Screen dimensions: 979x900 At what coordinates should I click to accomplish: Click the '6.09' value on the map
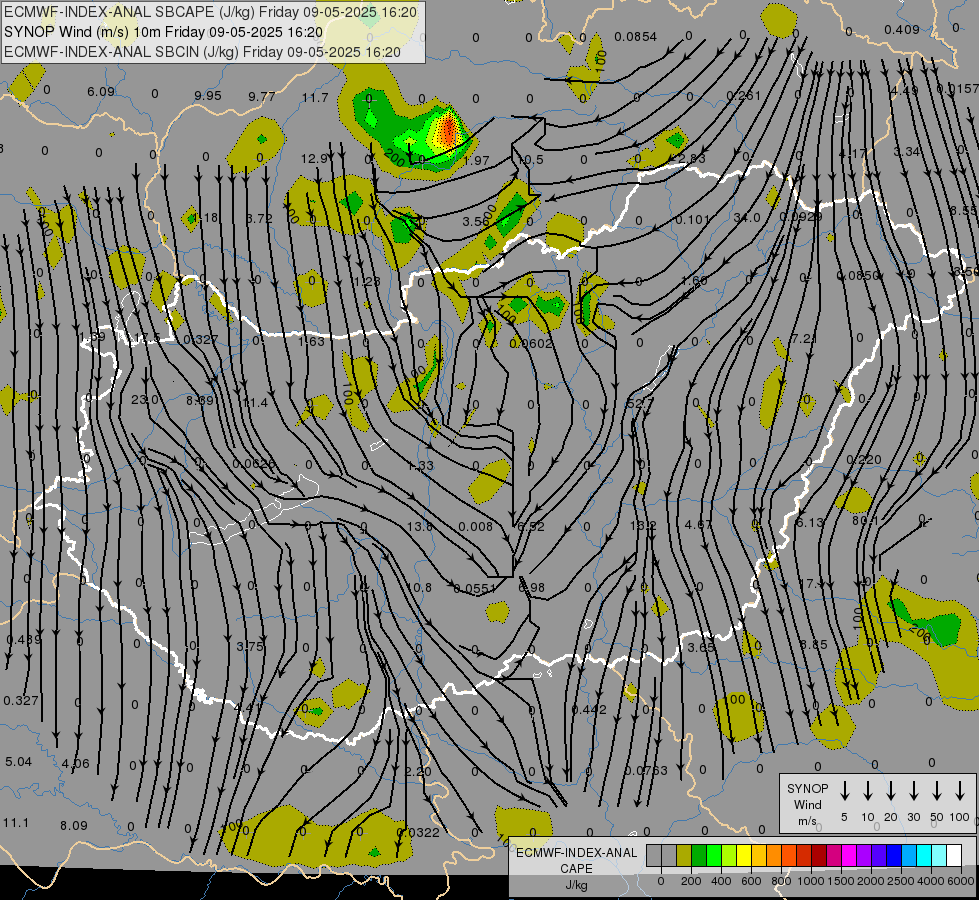tap(101, 92)
